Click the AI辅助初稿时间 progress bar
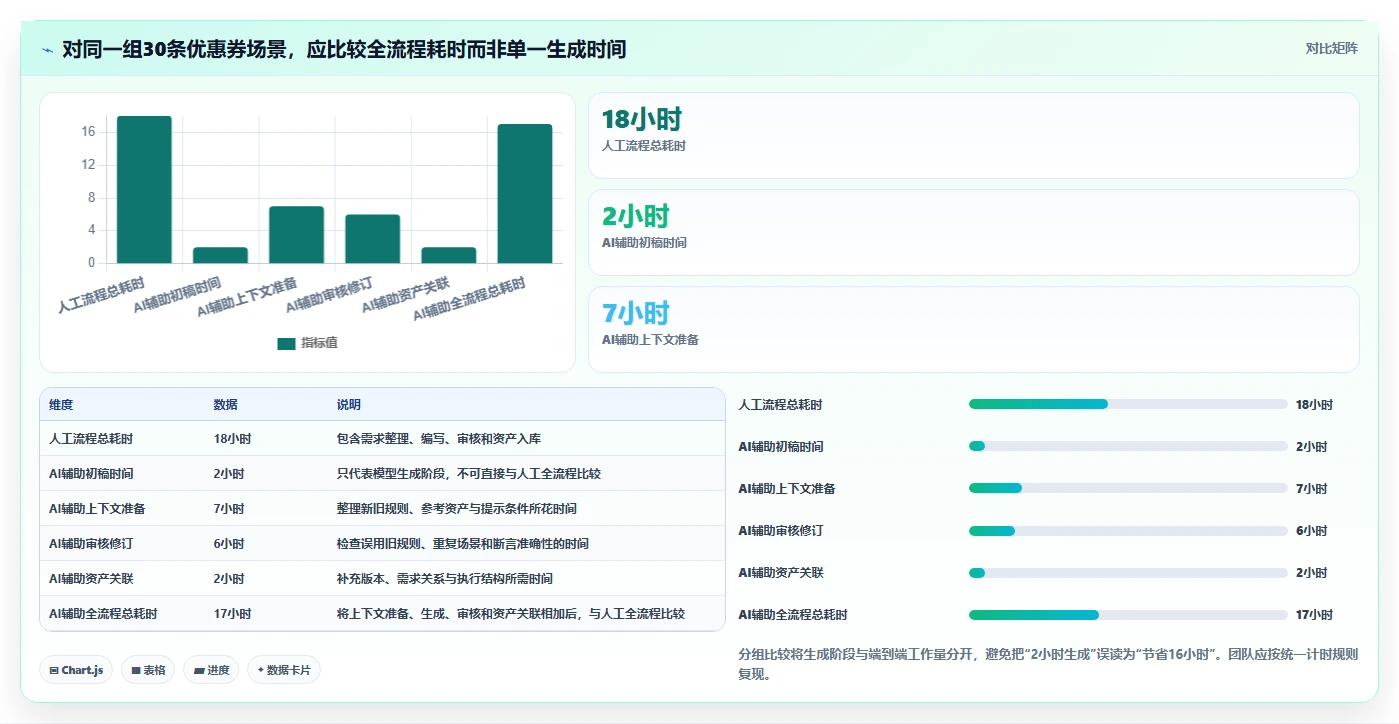Viewport: 1399px width, 724px height. (1128, 446)
